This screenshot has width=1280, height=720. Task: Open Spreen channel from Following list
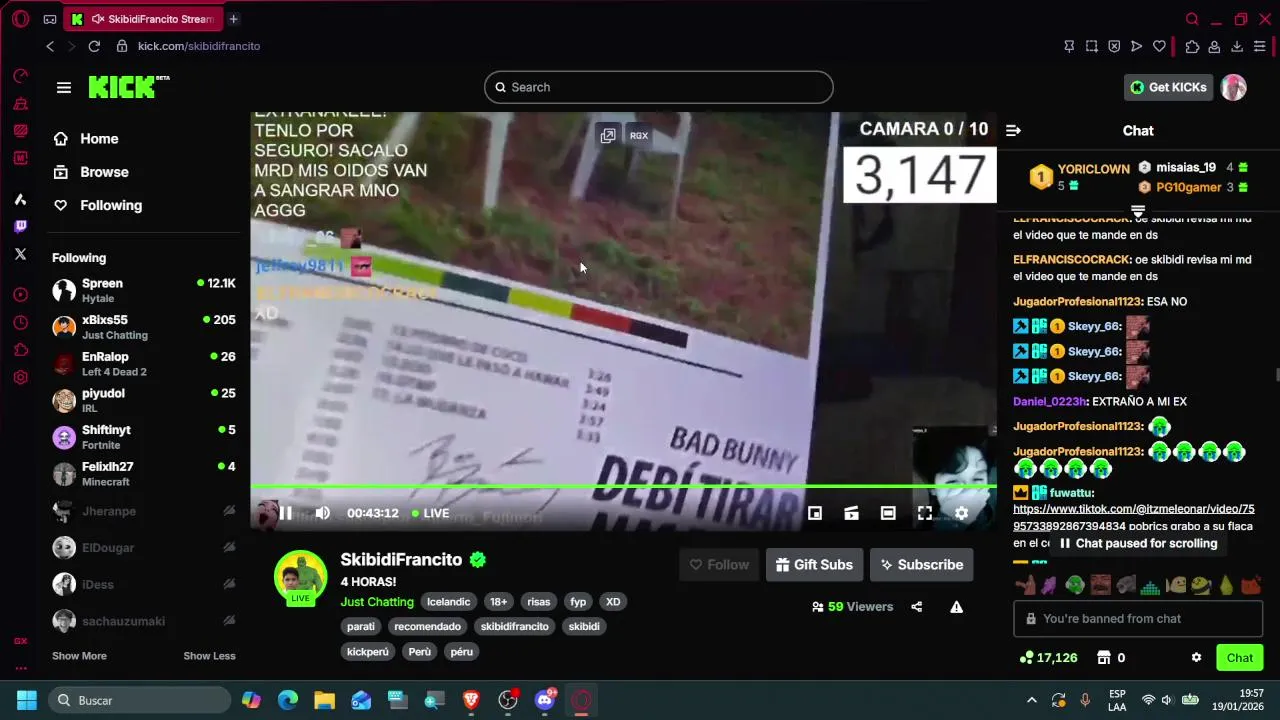[144, 290]
